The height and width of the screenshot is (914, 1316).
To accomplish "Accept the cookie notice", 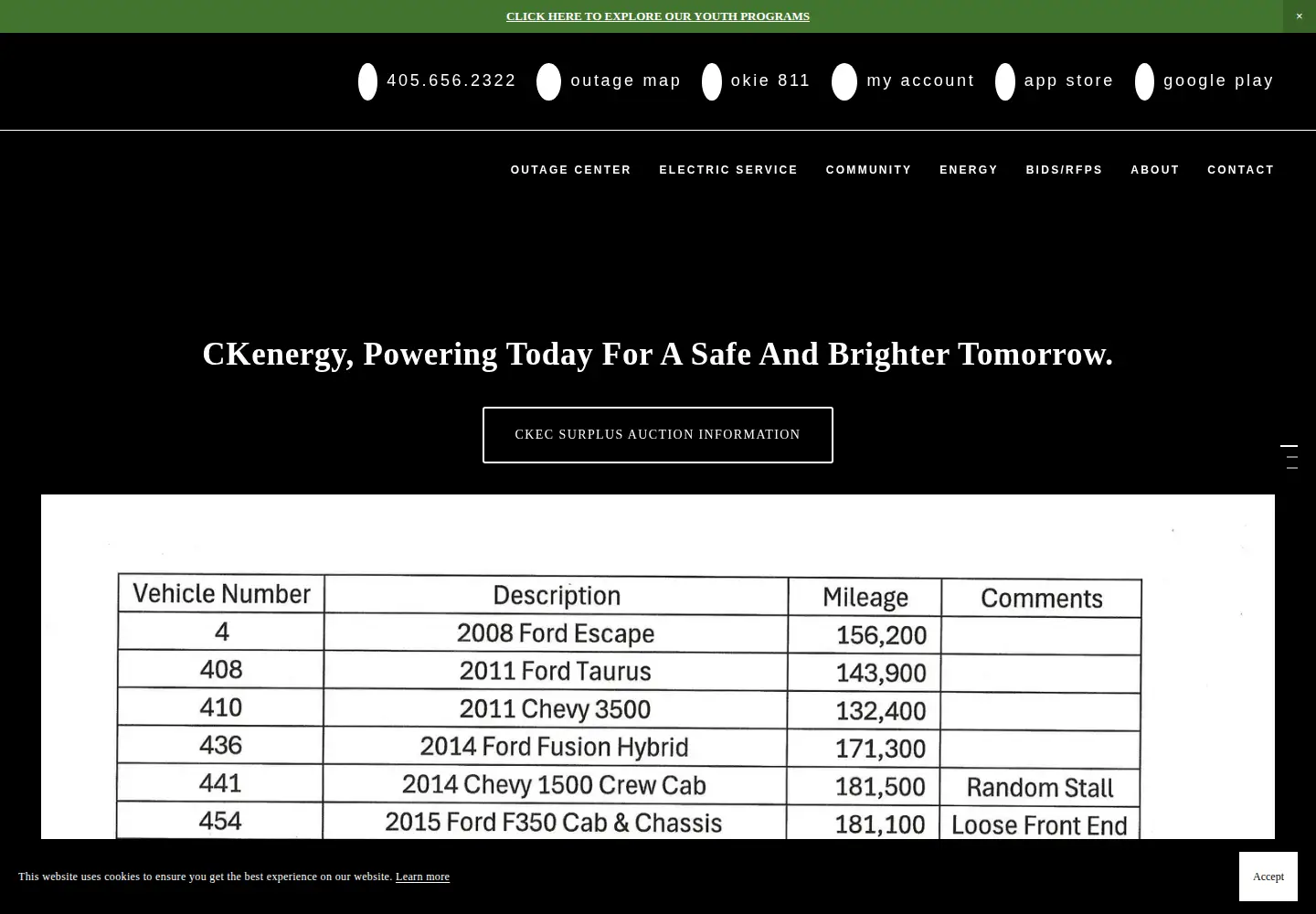I will coord(1268,877).
